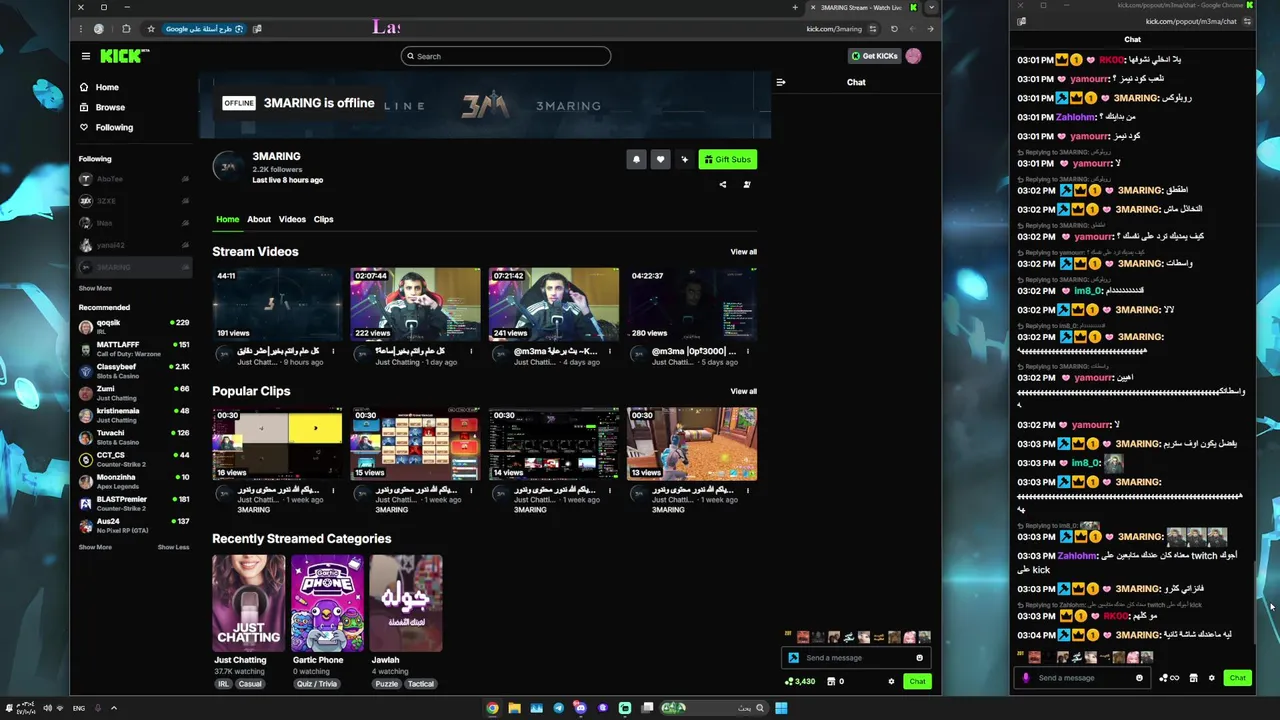Open popout chat settings gear
This screenshot has height=720, width=1280.
pyautogui.click(x=1211, y=678)
